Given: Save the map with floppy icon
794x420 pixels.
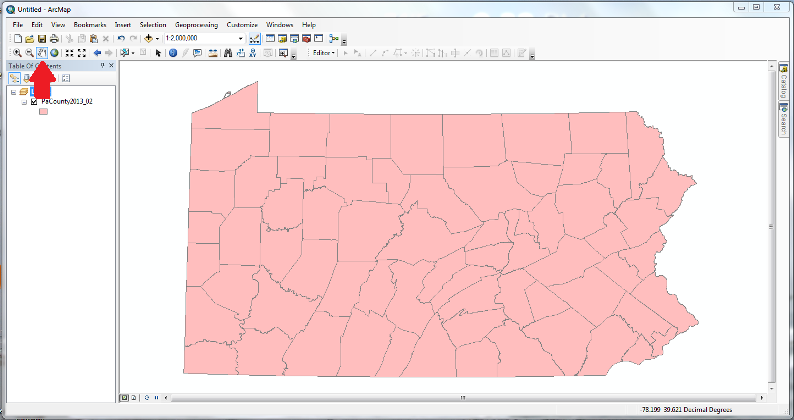Looking at the screenshot, I should (x=42, y=39).
